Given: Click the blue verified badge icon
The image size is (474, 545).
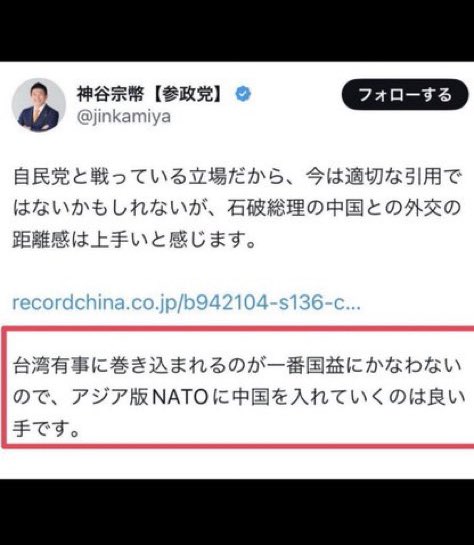Looking at the screenshot, I should [x=243, y=94].
